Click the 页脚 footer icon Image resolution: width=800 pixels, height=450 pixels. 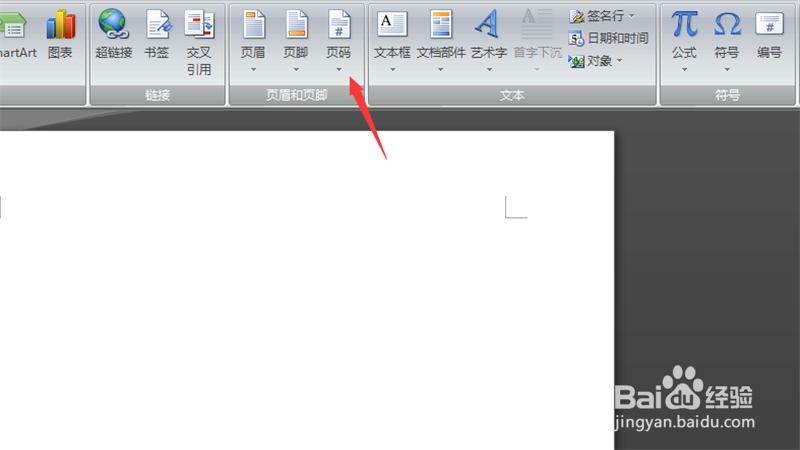pos(296,24)
